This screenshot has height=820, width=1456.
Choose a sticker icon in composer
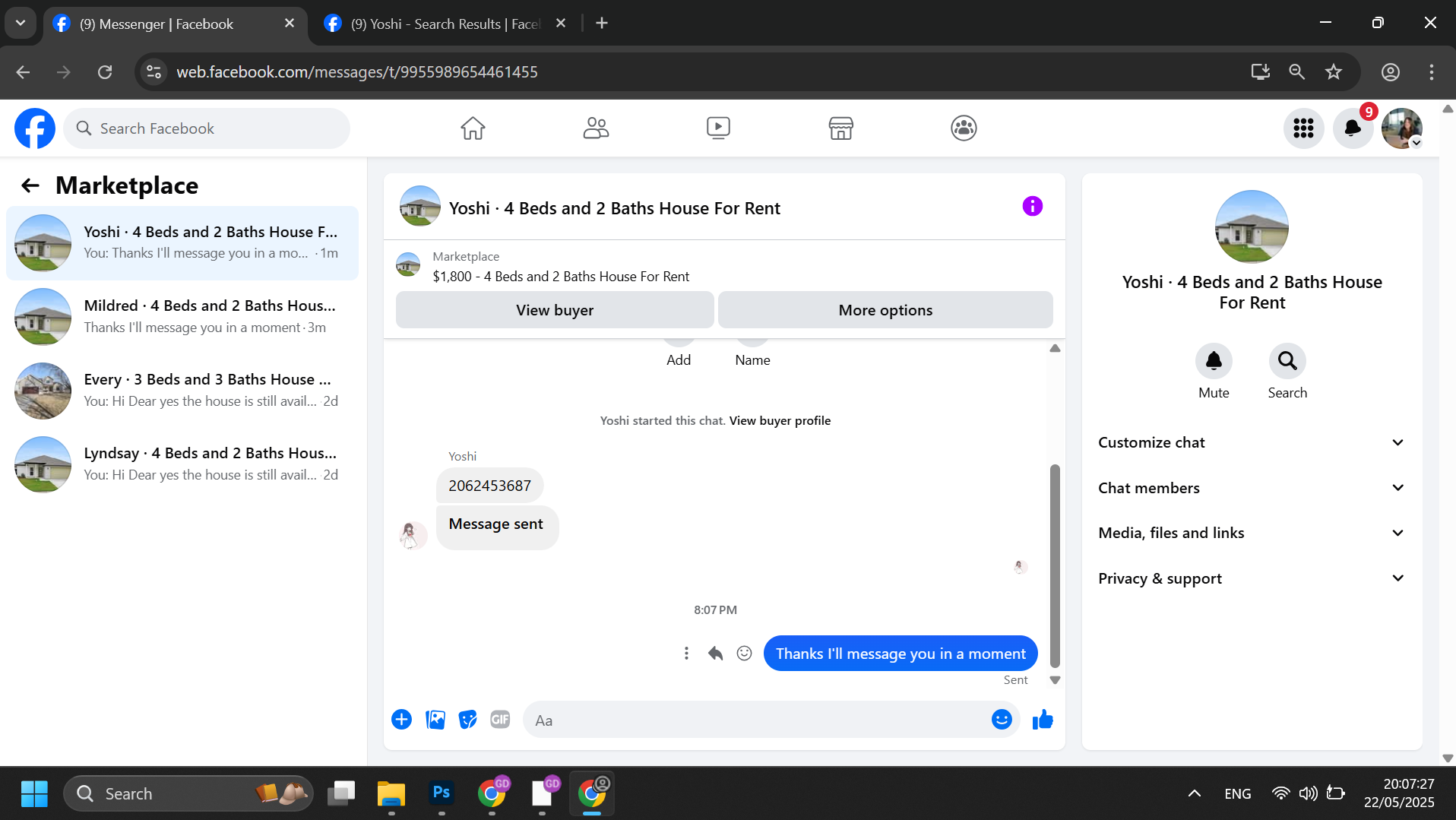tap(468, 720)
